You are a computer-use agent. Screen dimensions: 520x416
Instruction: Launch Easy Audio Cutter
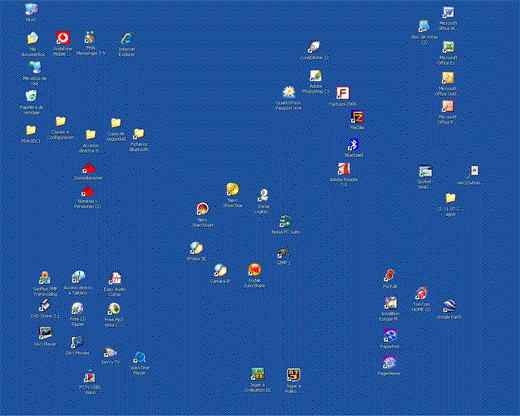coord(115,279)
